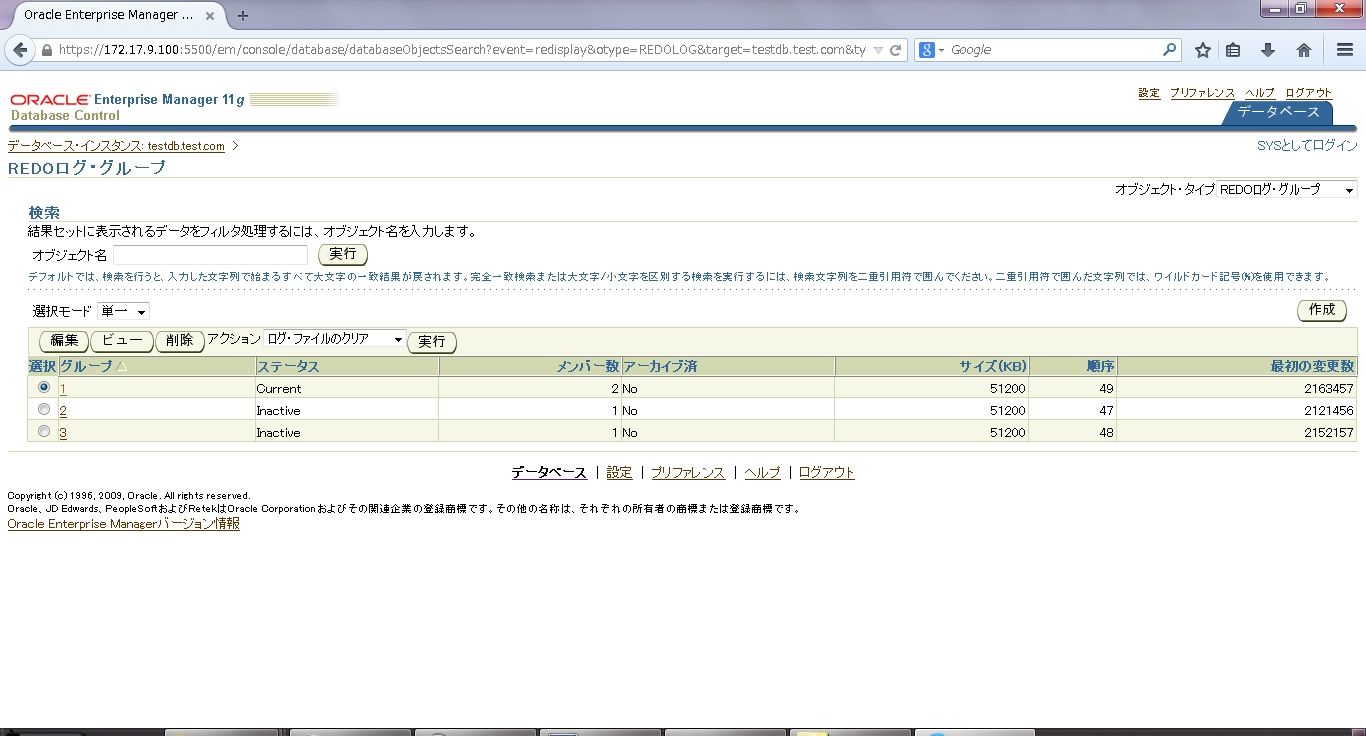This screenshot has width=1366, height=736.
Task: Click the 設定 link in the footer
Action: click(x=620, y=472)
